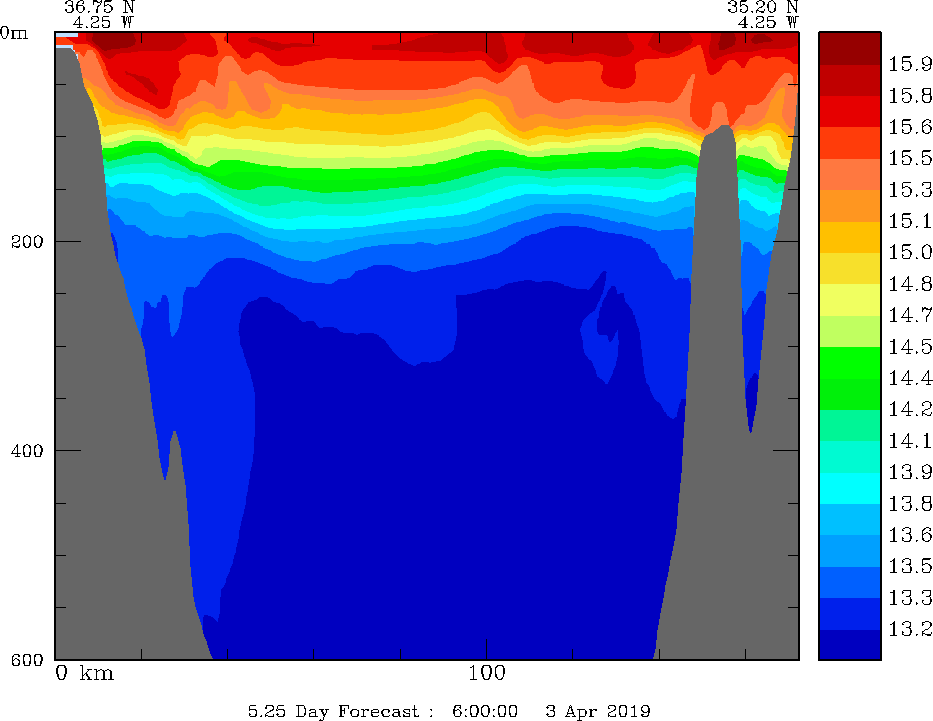This screenshot has height=721, width=933.
Task: Select the 14.2 colorbar label
Action: pyautogui.click(x=910, y=410)
